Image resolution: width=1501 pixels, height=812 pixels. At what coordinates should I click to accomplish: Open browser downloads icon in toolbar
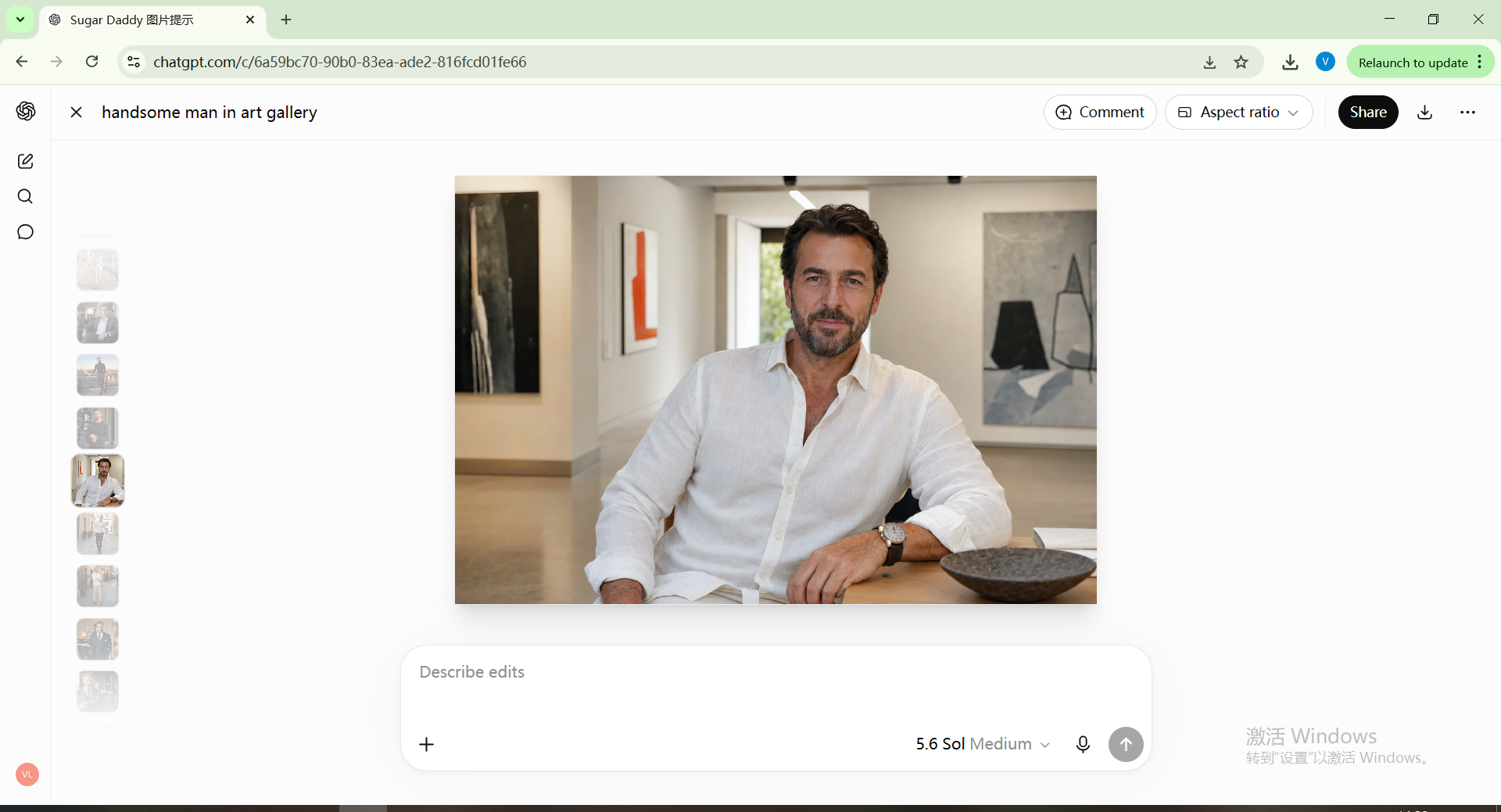click(x=1290, y=62)
